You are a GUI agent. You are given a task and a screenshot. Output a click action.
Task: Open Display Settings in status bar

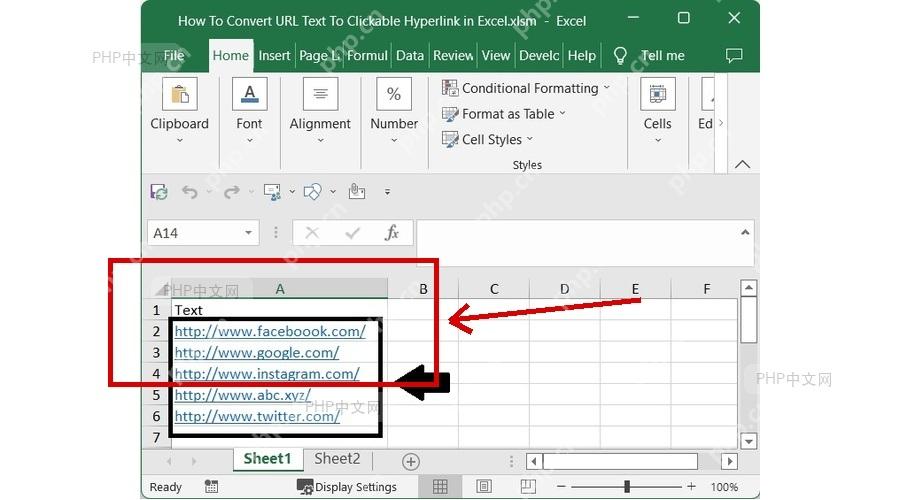point(347,487)
